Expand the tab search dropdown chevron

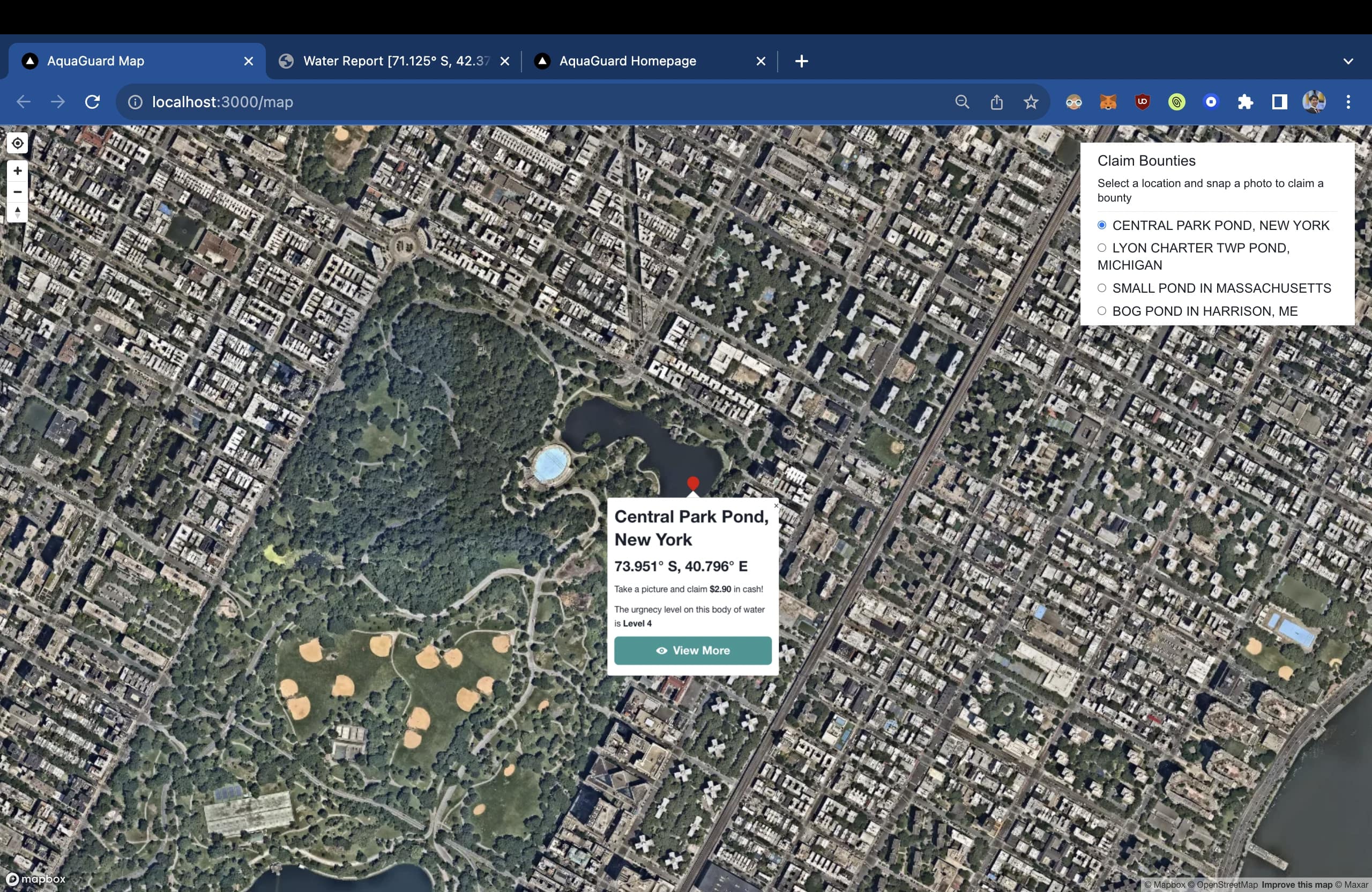point(1348,61)
